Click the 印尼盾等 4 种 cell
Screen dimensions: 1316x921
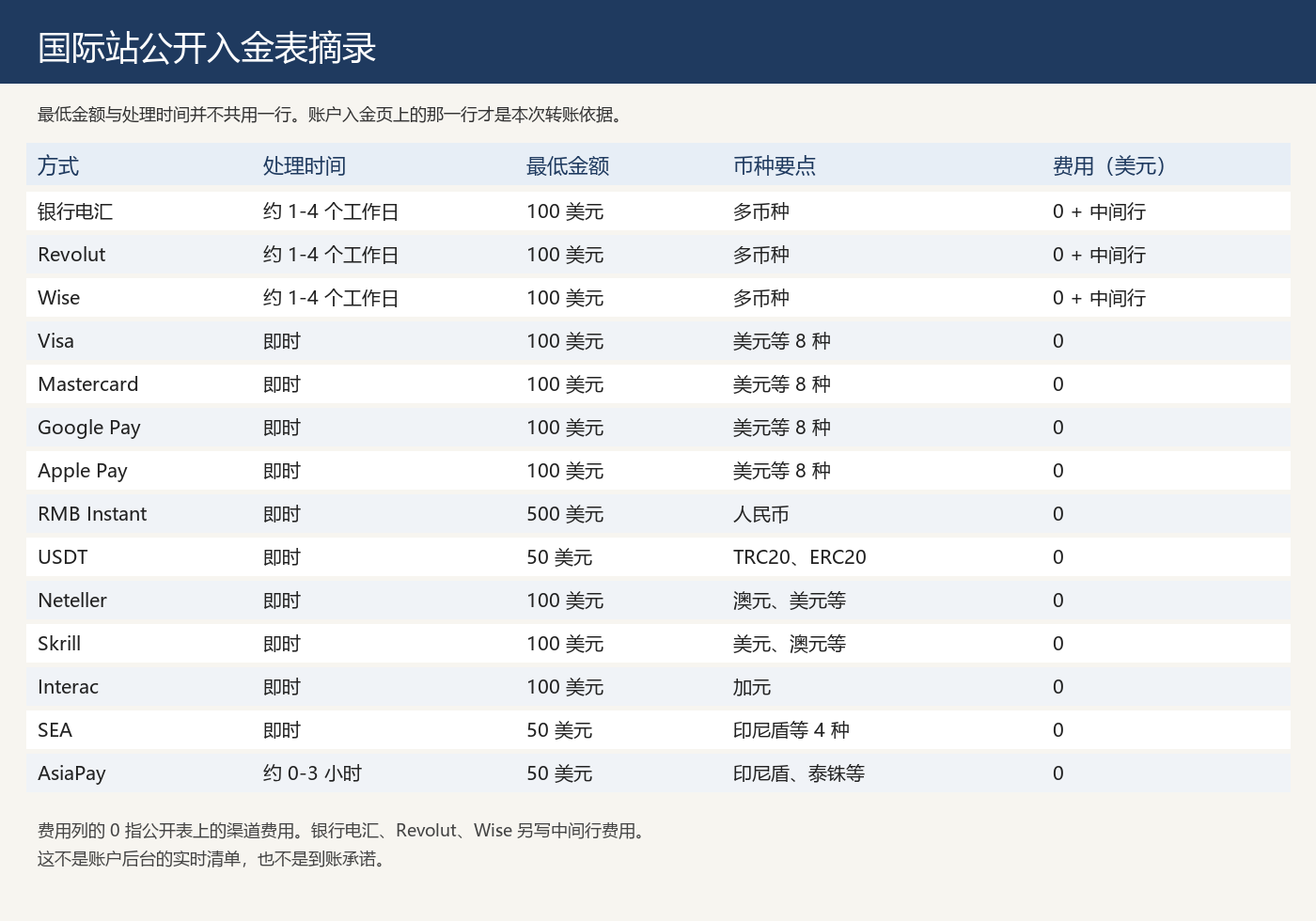[791, 730]
